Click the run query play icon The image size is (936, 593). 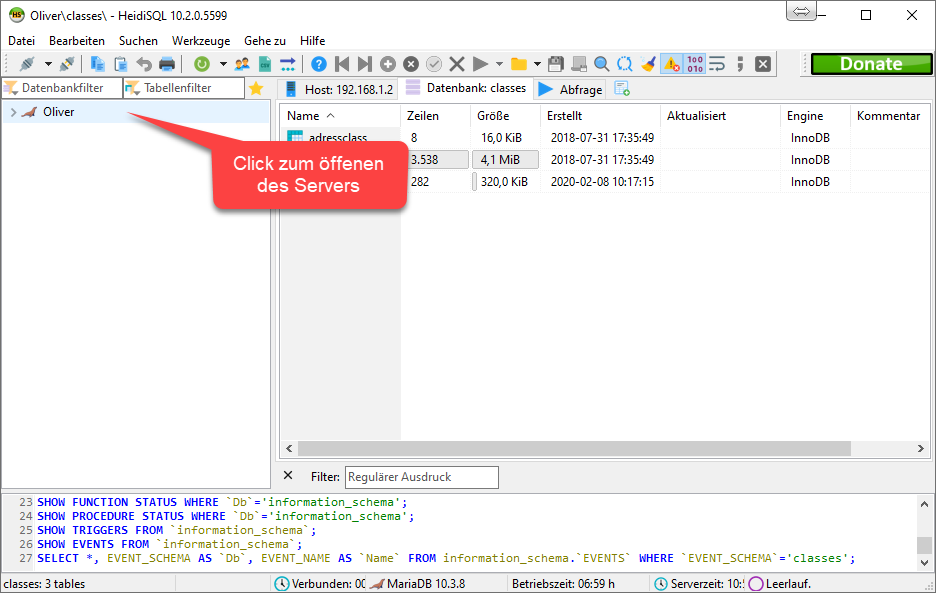(x=480, y=64)
